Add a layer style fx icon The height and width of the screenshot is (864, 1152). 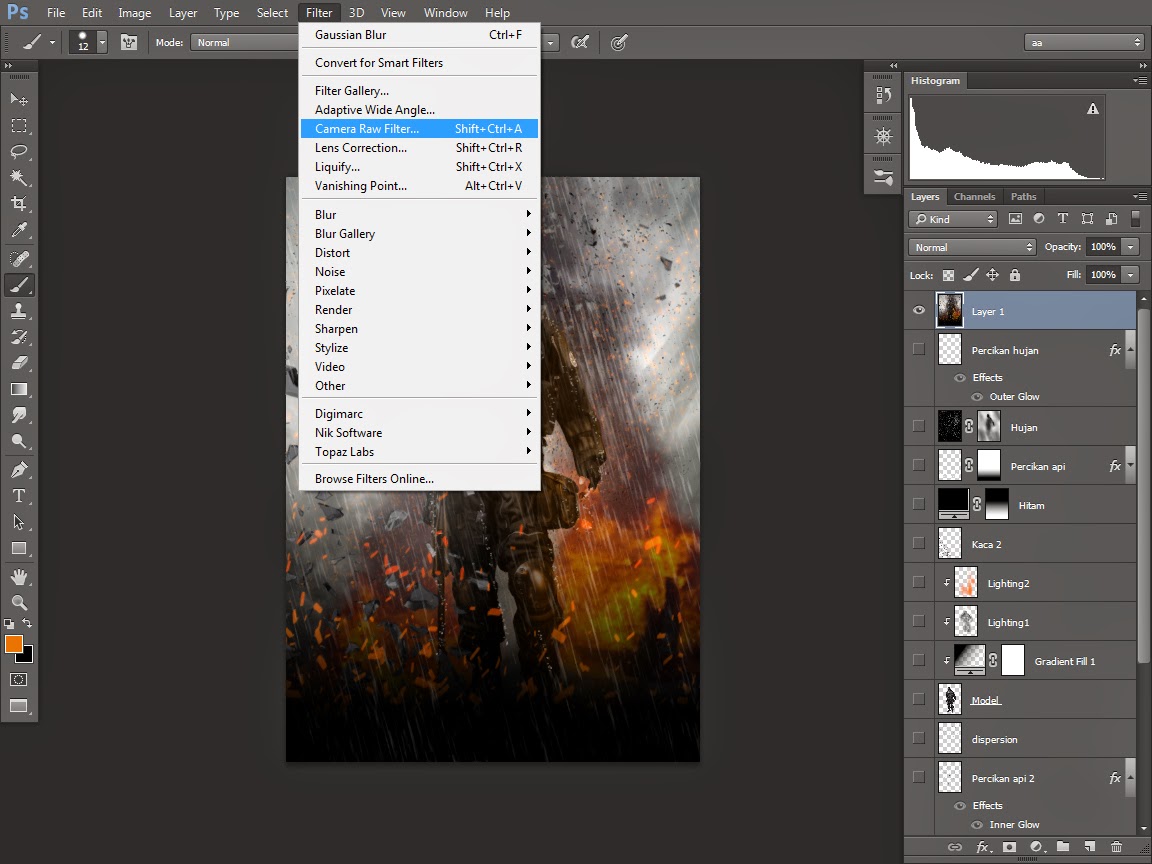pos(982,847)
